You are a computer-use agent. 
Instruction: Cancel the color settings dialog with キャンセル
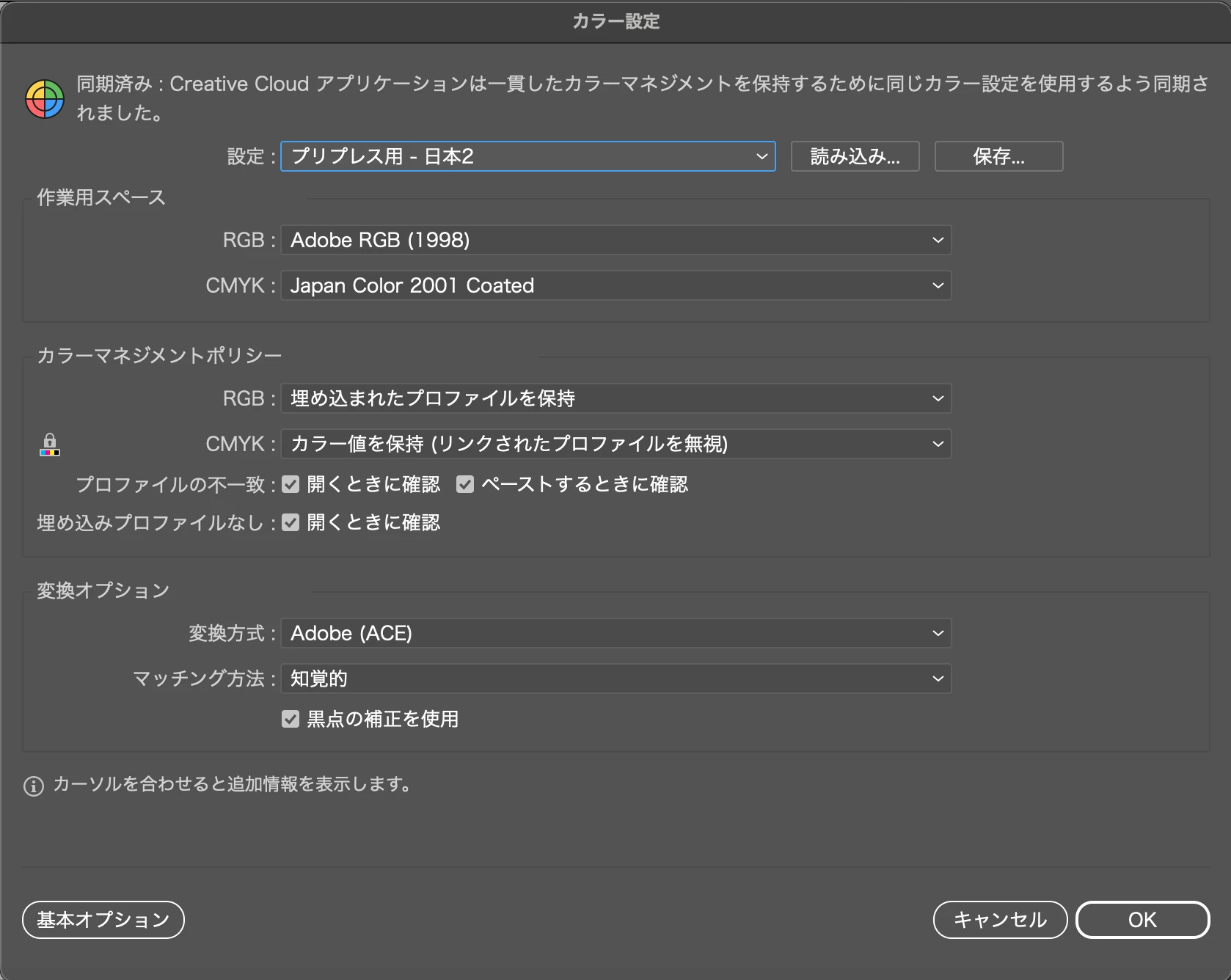(1000, 920)
